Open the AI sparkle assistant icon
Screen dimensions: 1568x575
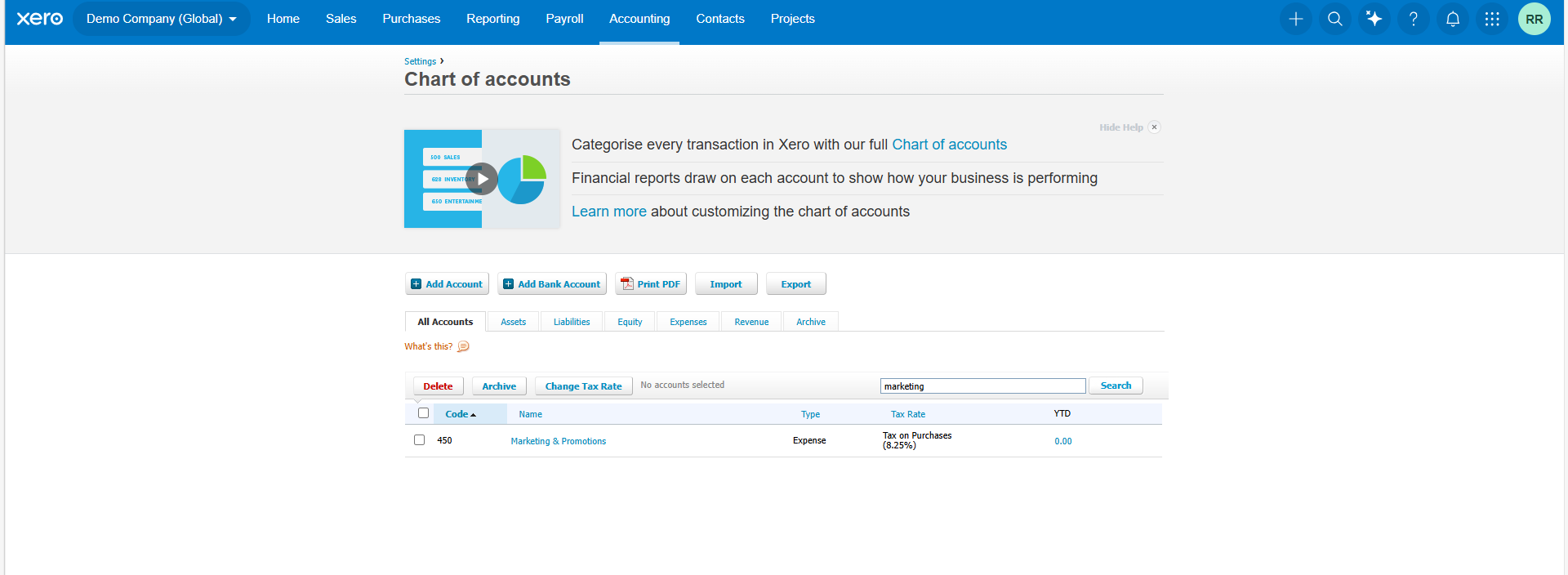pyautogui.click(x=1374, y=19)
